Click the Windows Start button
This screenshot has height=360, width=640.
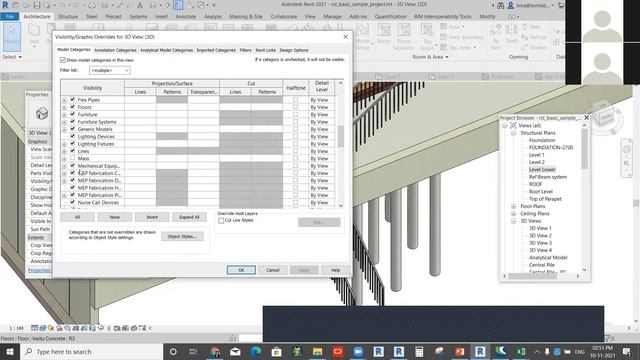coord(10,351)
